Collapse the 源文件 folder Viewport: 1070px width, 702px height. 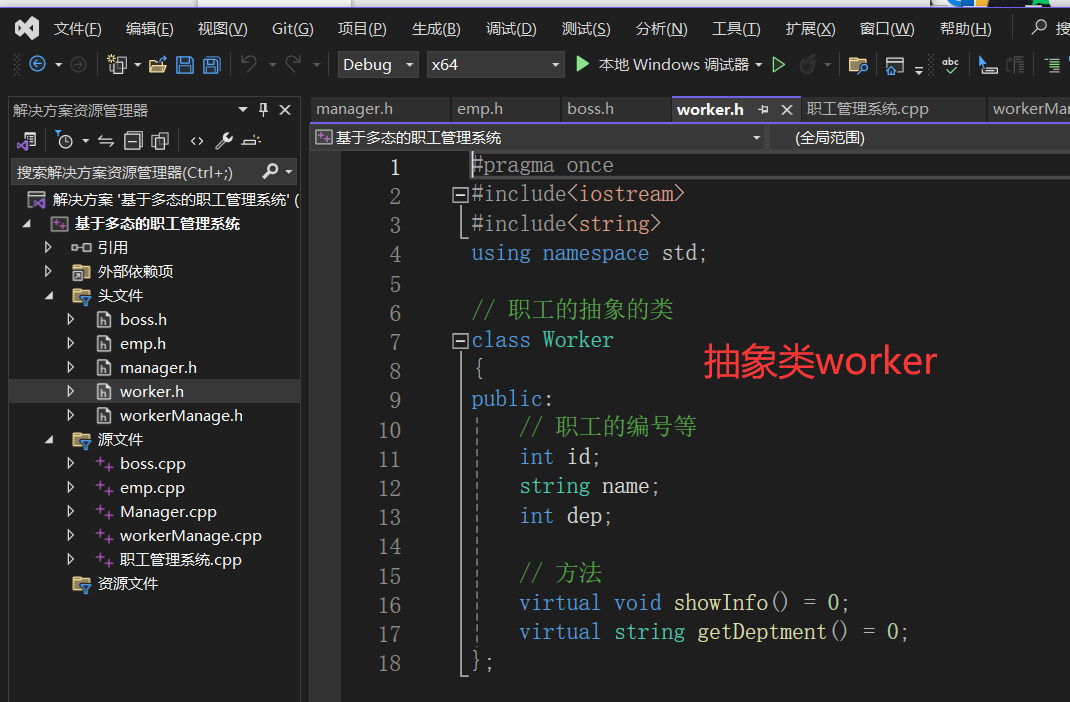coord(49,439)
